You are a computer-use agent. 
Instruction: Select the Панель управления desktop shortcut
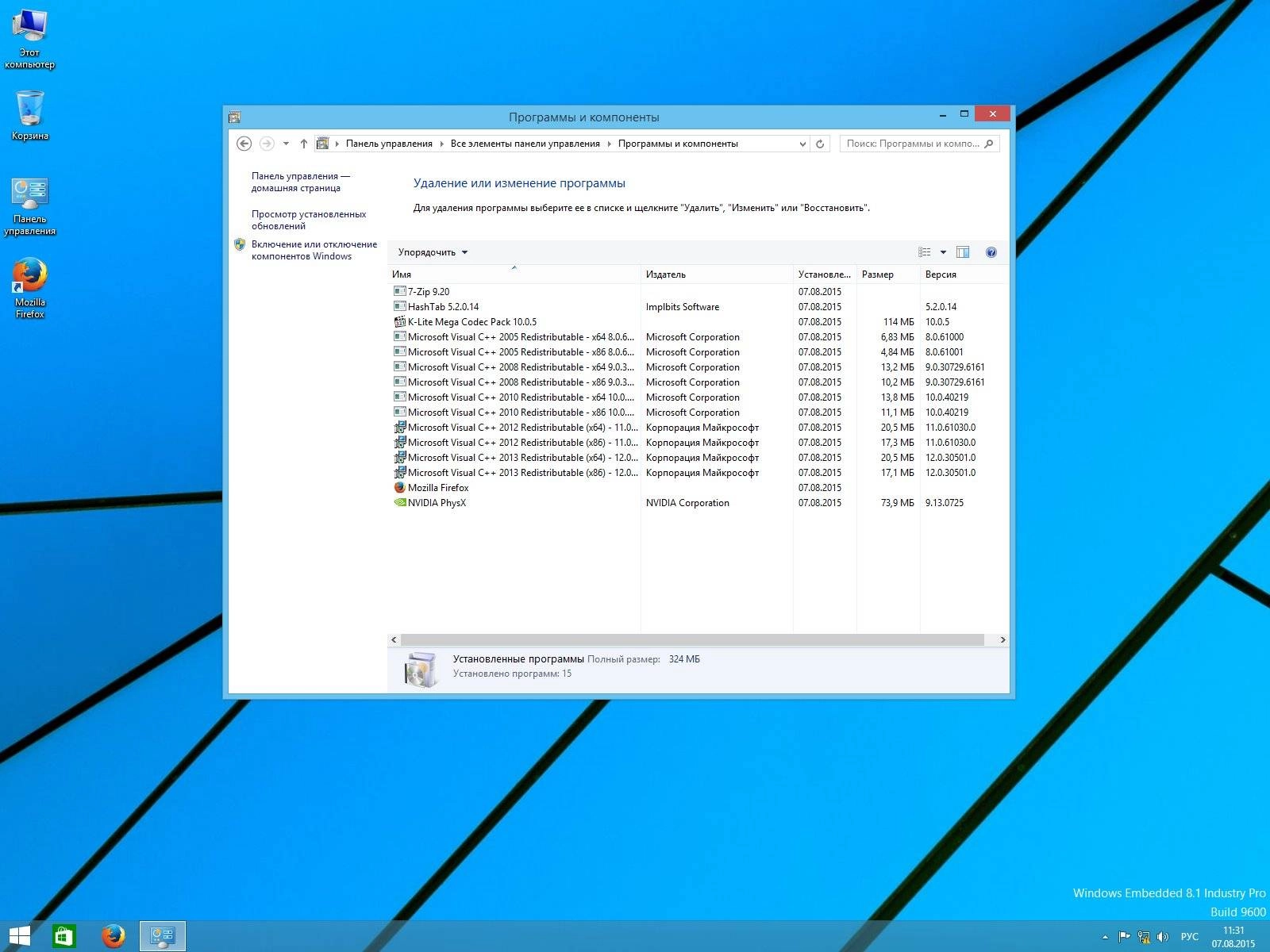[x=29, y=206]
